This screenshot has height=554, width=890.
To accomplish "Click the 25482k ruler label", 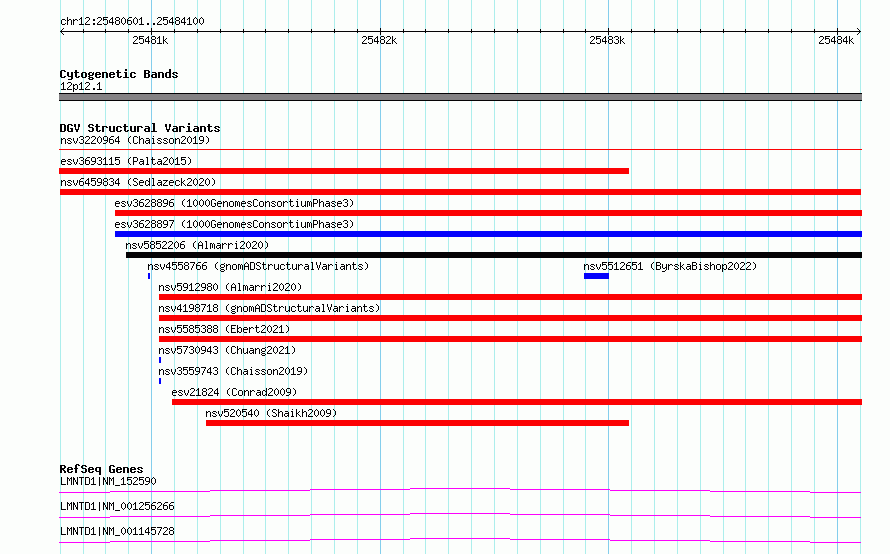I will (x=379, y=40).
